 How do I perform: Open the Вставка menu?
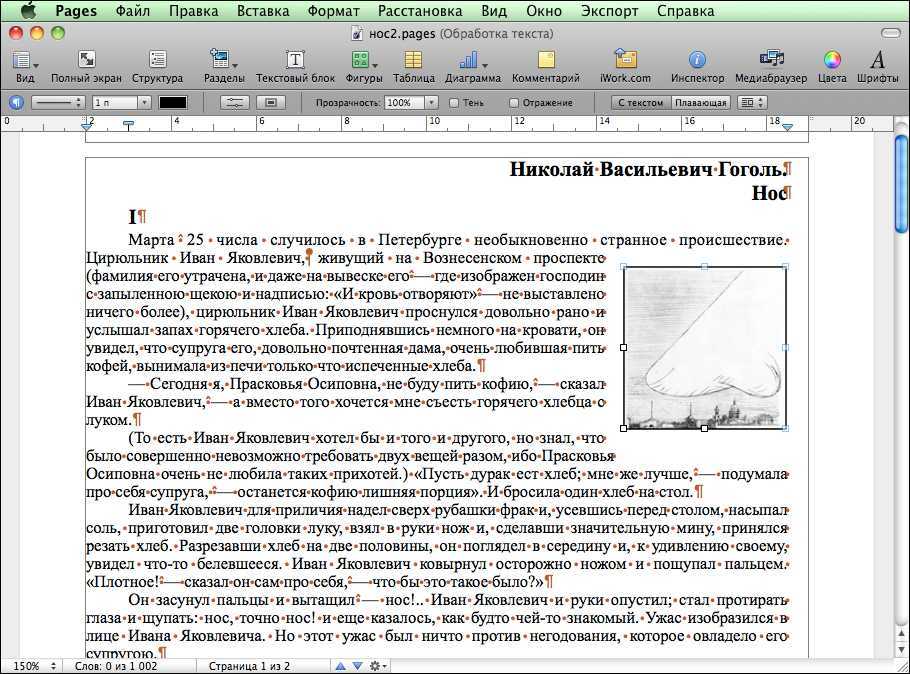[x=264, y=11]
